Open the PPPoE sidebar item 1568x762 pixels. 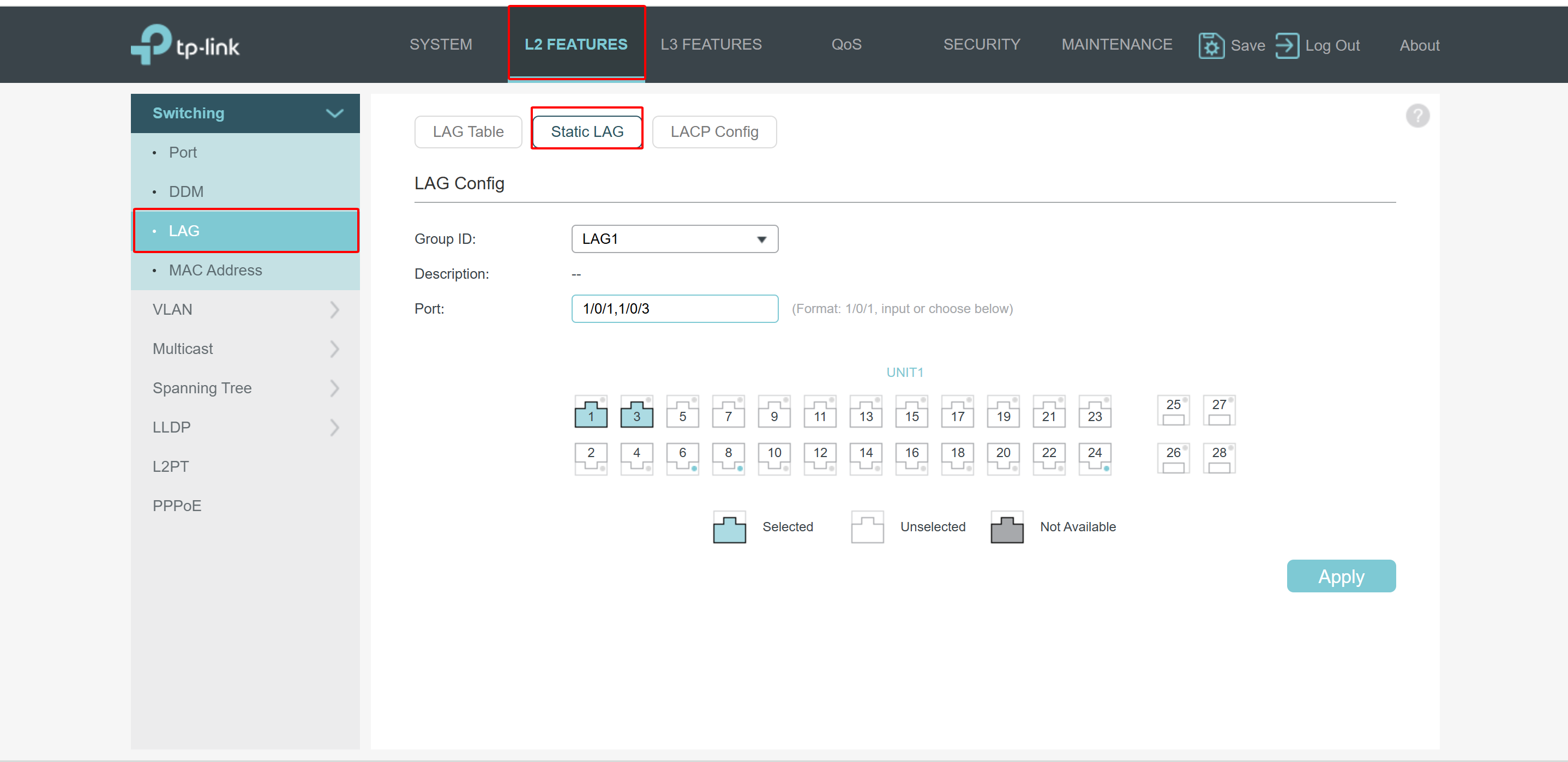point(245,506)
